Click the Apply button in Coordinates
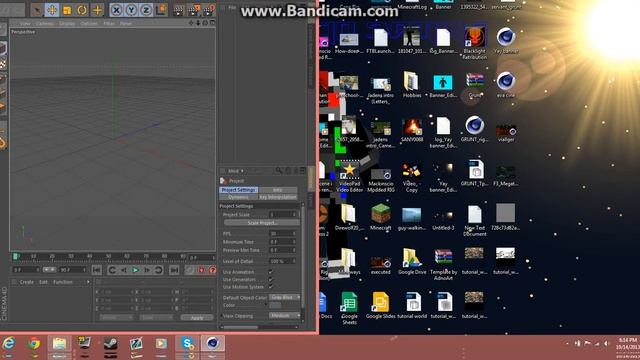Viewport: 640px width, 360px height. click(x=197, y=318)
